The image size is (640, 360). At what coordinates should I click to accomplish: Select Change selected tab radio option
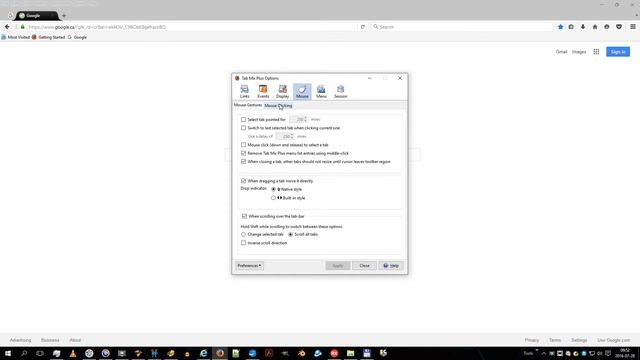(x=244, y=235)
